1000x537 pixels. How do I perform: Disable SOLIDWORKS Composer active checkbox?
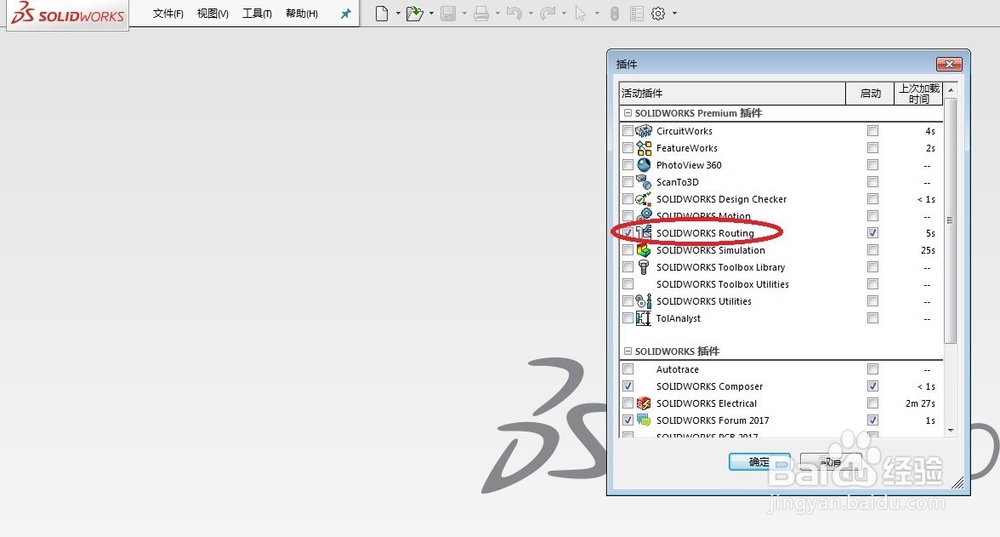click(628, 386)
